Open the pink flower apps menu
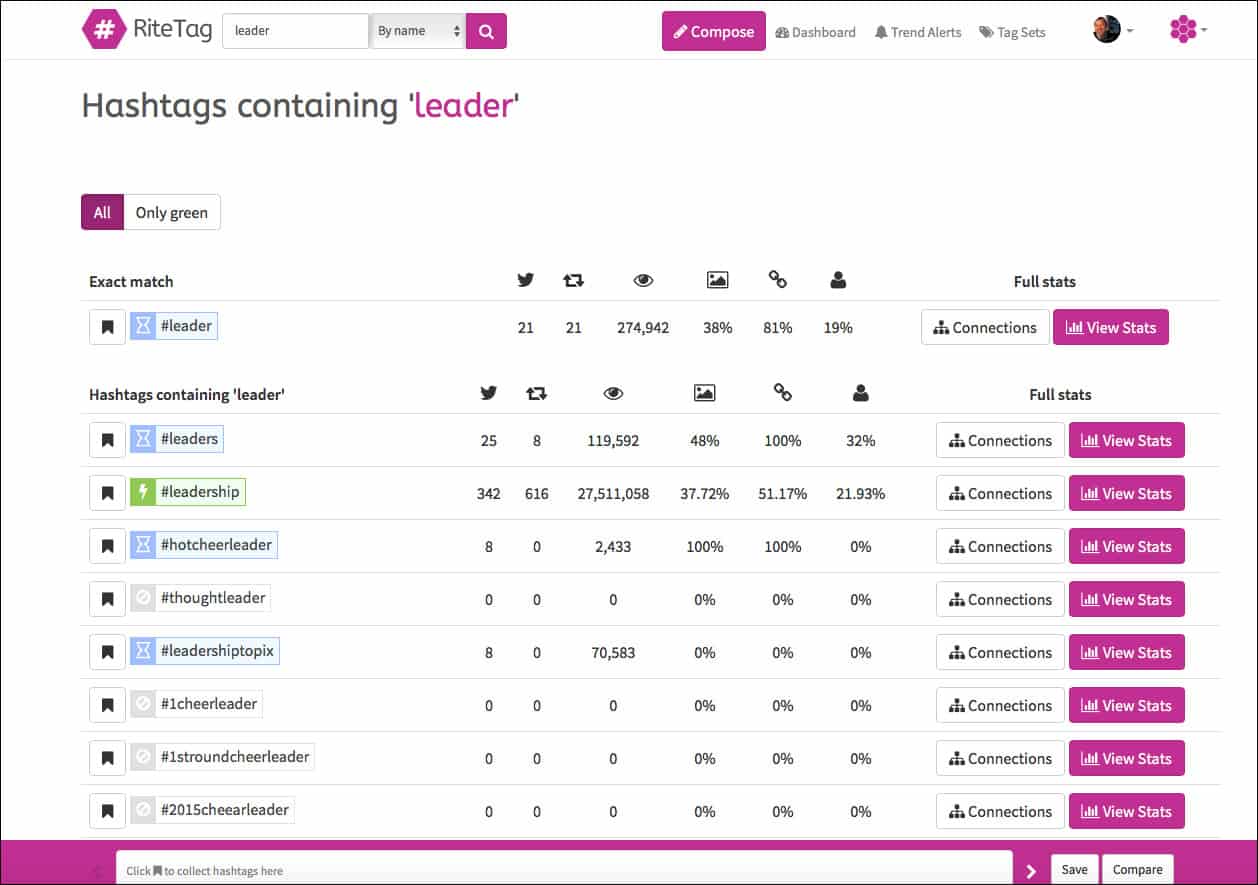This screenshot has height=885, width=1258. 1188,30
